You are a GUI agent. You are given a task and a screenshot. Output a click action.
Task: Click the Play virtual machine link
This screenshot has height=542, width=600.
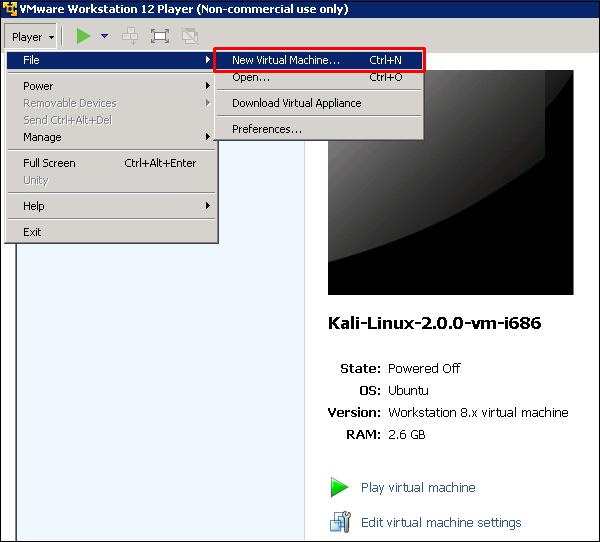pyautogui.click(x=418, y=487)
